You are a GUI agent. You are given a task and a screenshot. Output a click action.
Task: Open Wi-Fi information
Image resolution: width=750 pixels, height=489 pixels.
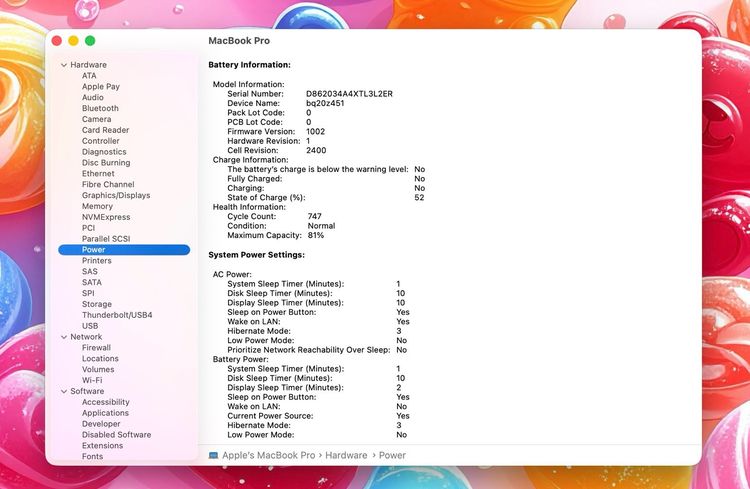click(92, 380)
